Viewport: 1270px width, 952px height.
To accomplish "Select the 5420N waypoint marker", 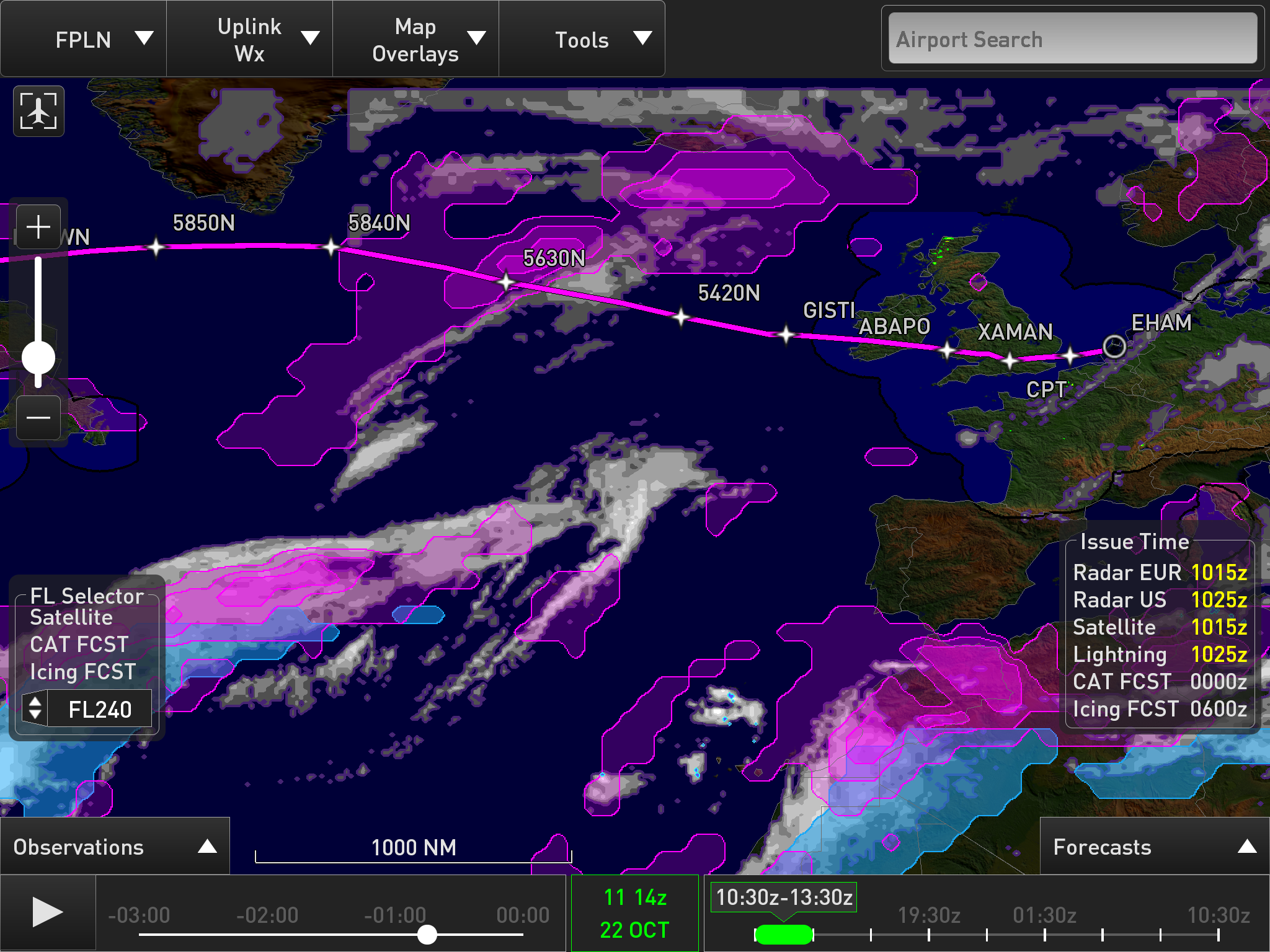I will (681, 317).
